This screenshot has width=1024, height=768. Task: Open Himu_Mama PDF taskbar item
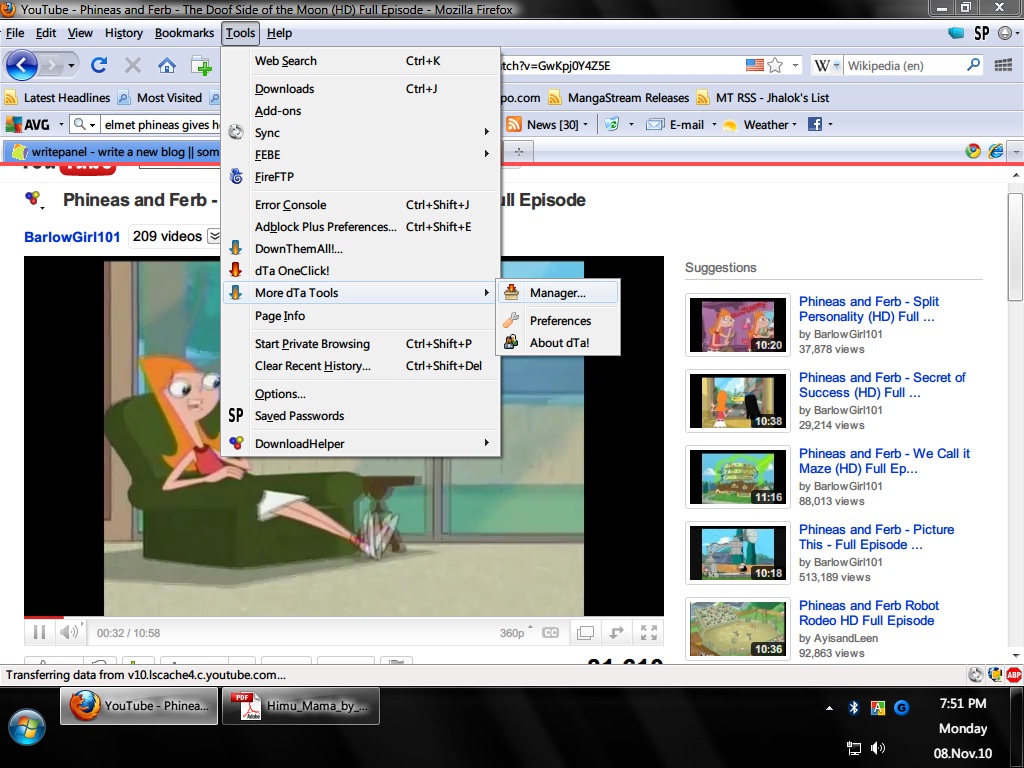300,706
